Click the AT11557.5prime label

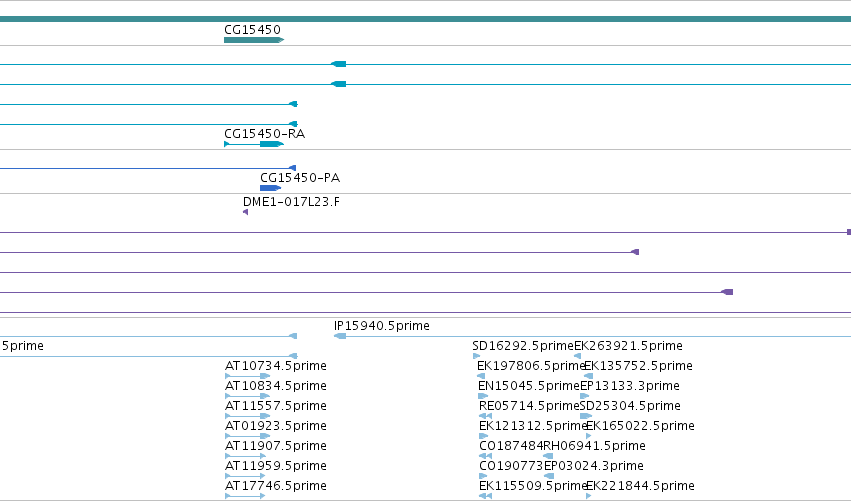(x=276, y=406)
